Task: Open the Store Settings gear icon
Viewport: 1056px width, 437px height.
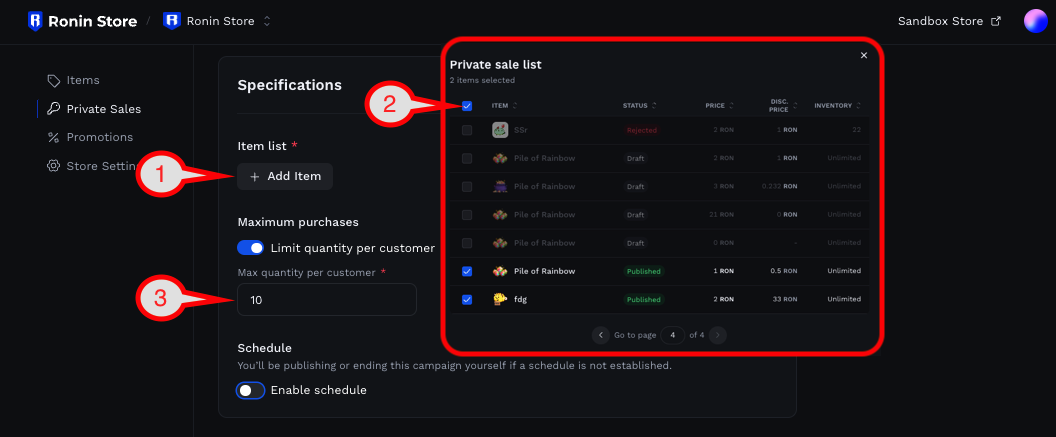Action: click(x=53, y=166)
